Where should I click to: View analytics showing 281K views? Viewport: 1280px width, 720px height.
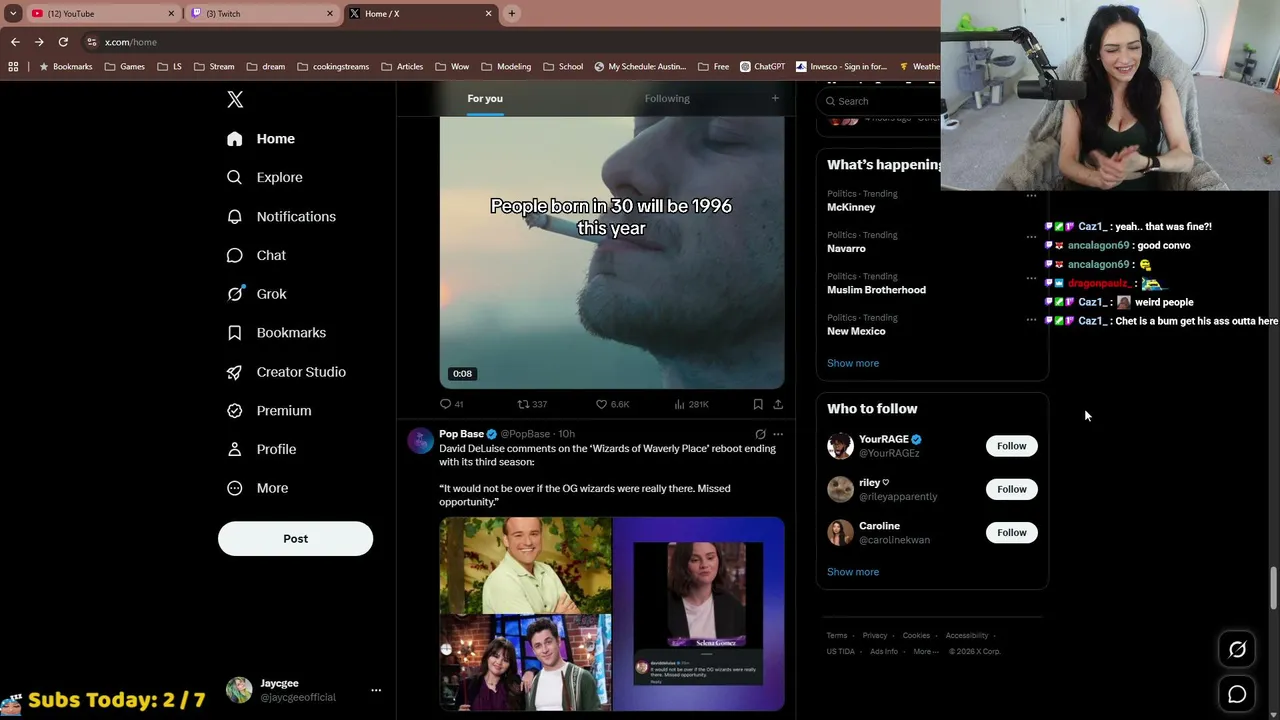[x=692, y=404]
